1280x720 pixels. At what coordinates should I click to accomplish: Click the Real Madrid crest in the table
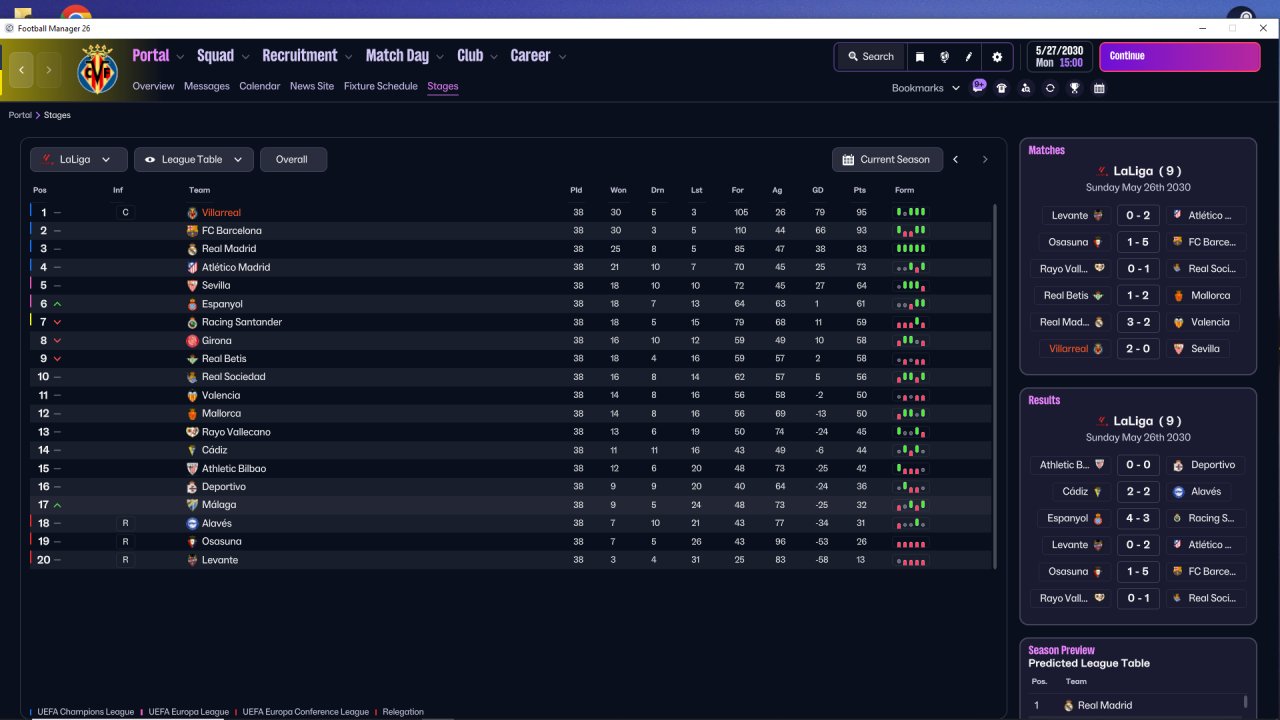[193, 249]
